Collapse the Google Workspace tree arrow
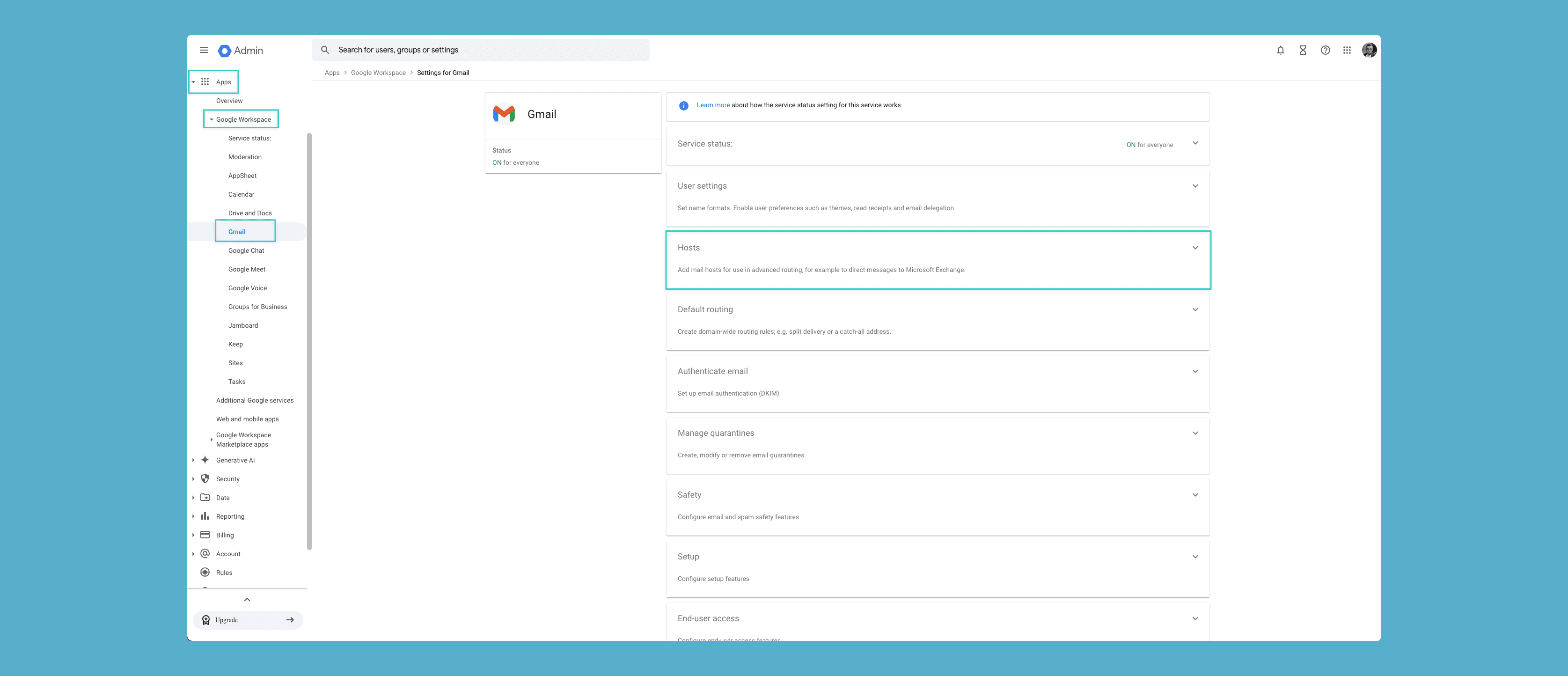1568x676 pixels. tap(211, 119)
